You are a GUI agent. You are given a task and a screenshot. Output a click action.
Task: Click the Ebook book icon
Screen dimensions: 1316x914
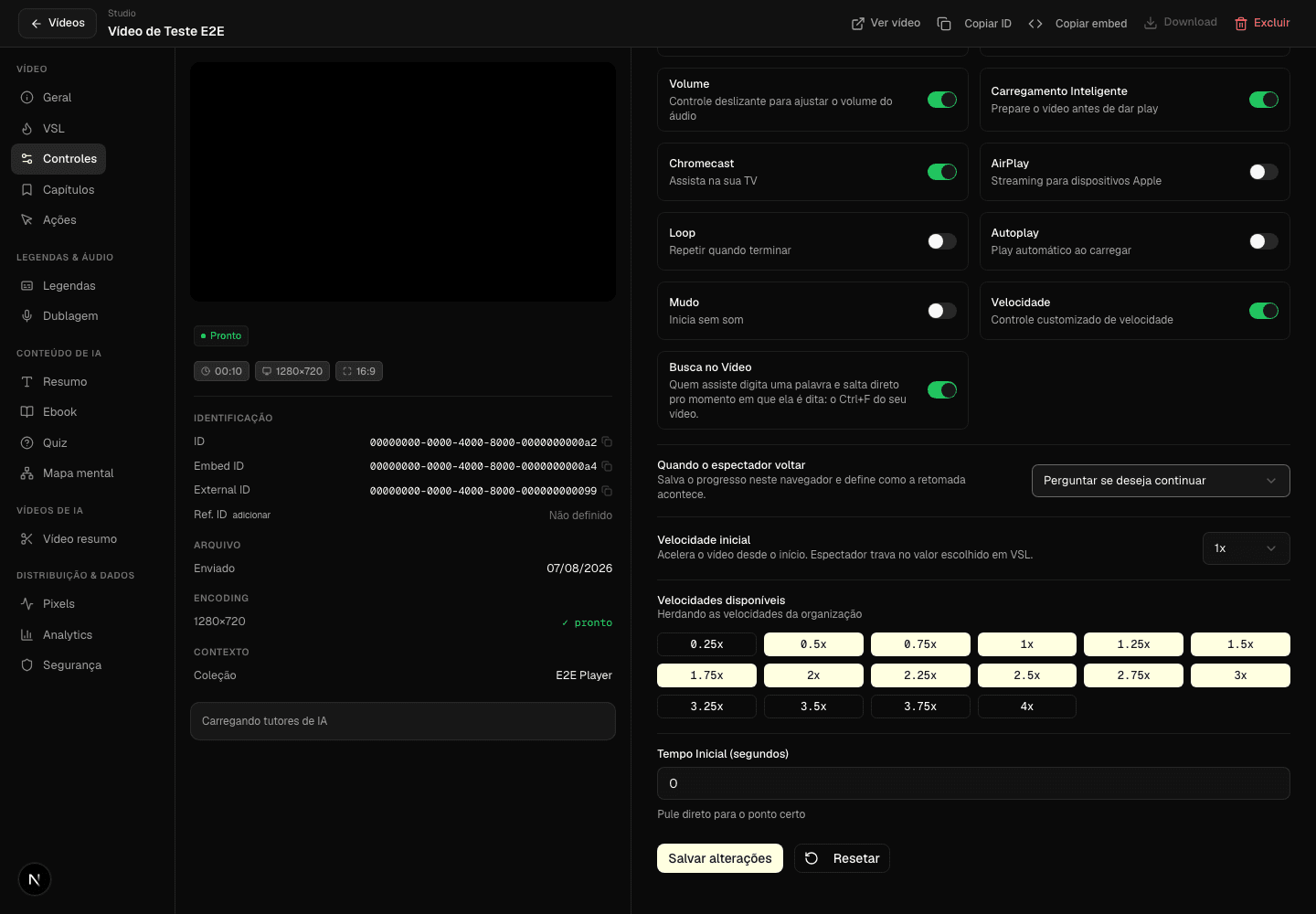pyautogui.click(x=27, y=412)
